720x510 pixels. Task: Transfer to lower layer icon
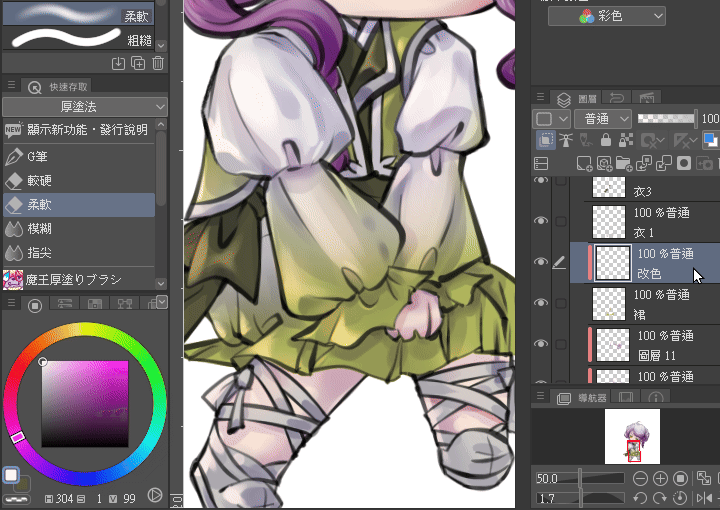point(644,163)
